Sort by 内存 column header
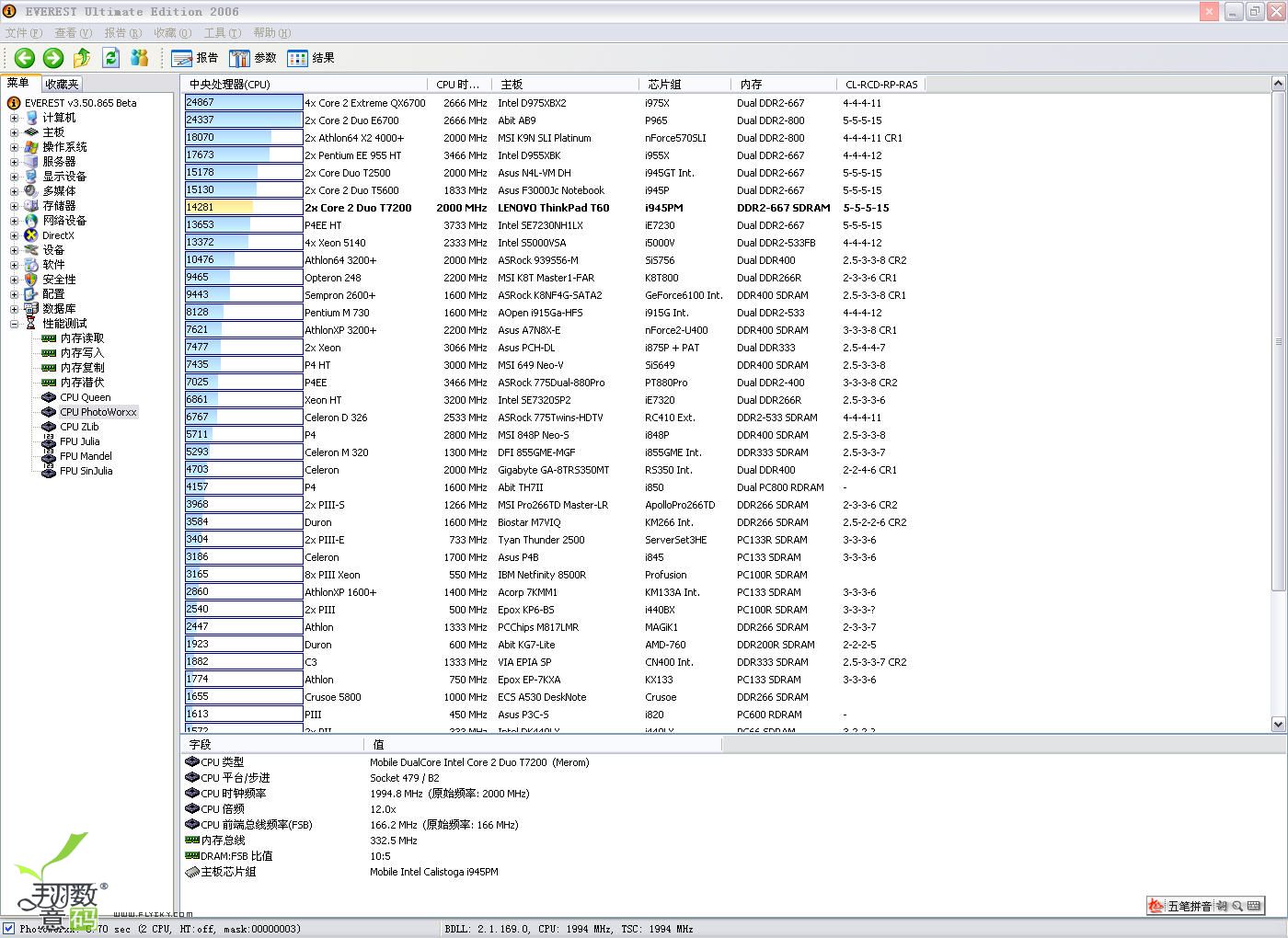 click(x=784, y=84)
